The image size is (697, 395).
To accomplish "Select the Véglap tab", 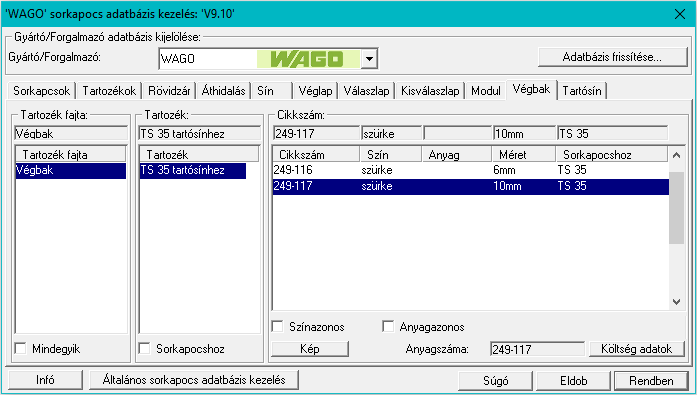I will 315,91.
